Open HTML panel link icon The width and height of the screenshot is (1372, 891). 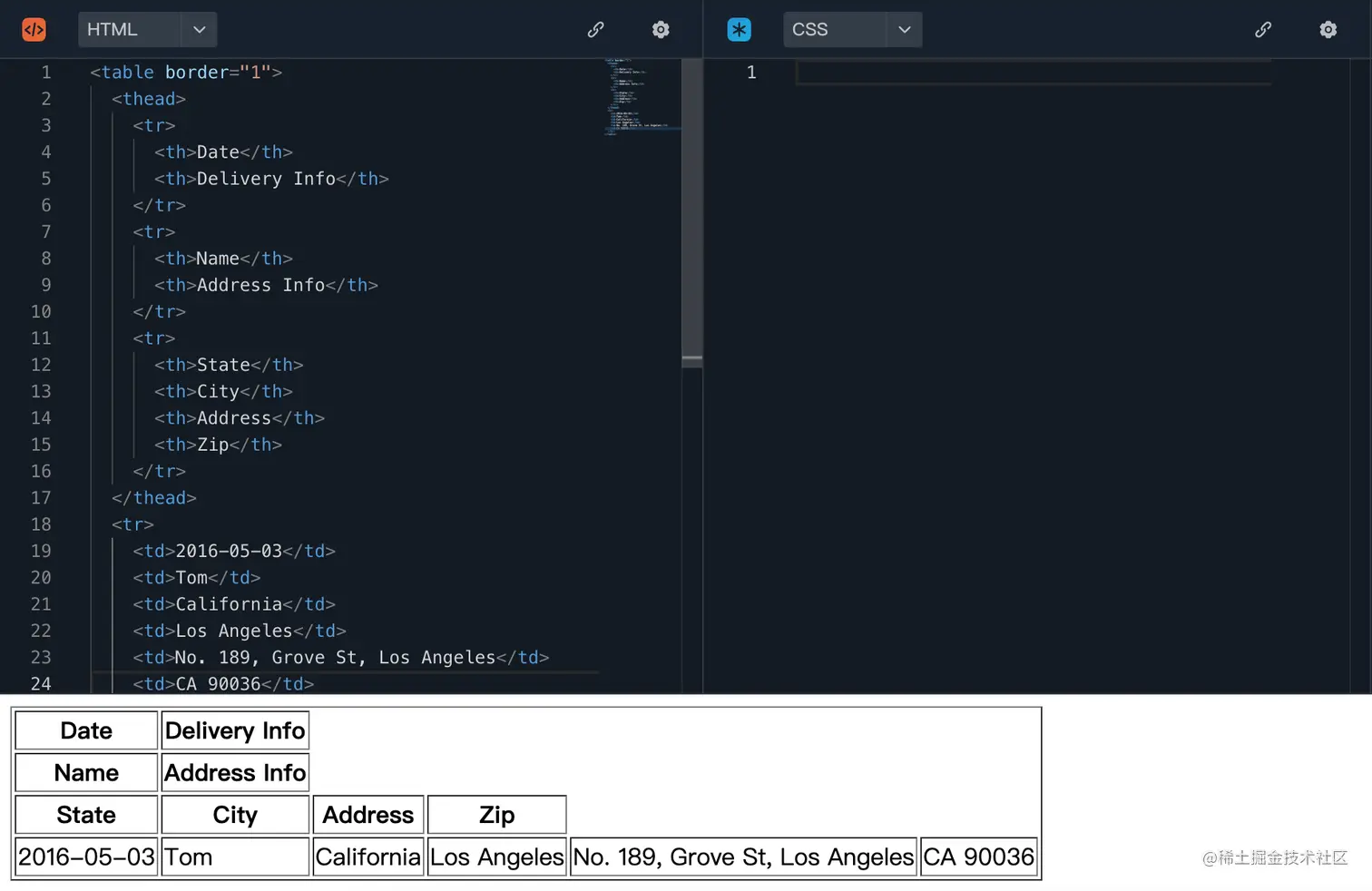(x=595, y=30)
